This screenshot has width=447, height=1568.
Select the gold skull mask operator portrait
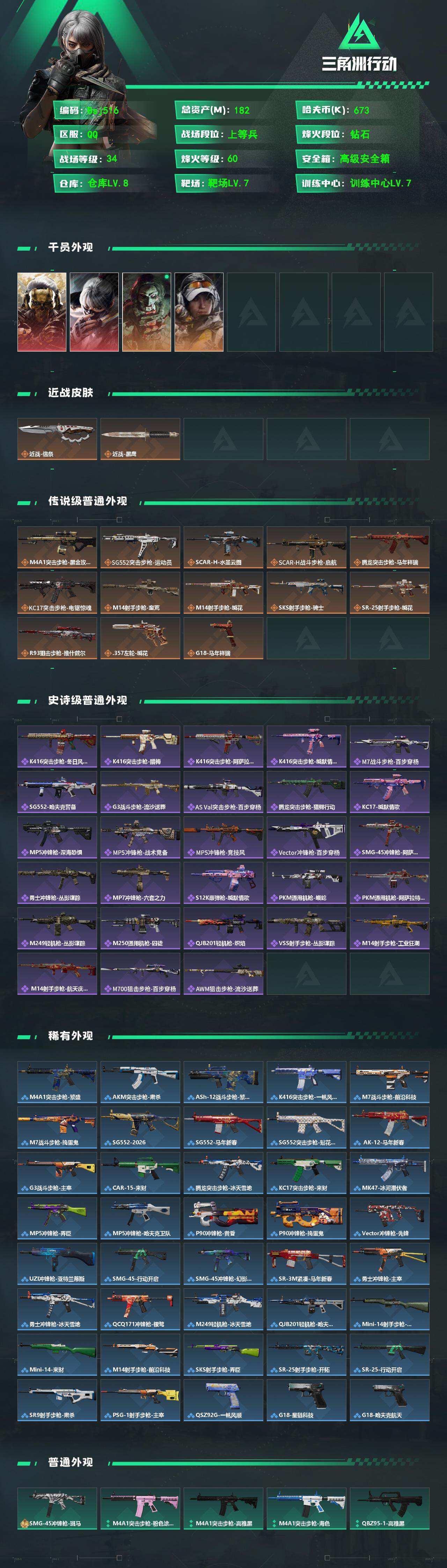42,312
